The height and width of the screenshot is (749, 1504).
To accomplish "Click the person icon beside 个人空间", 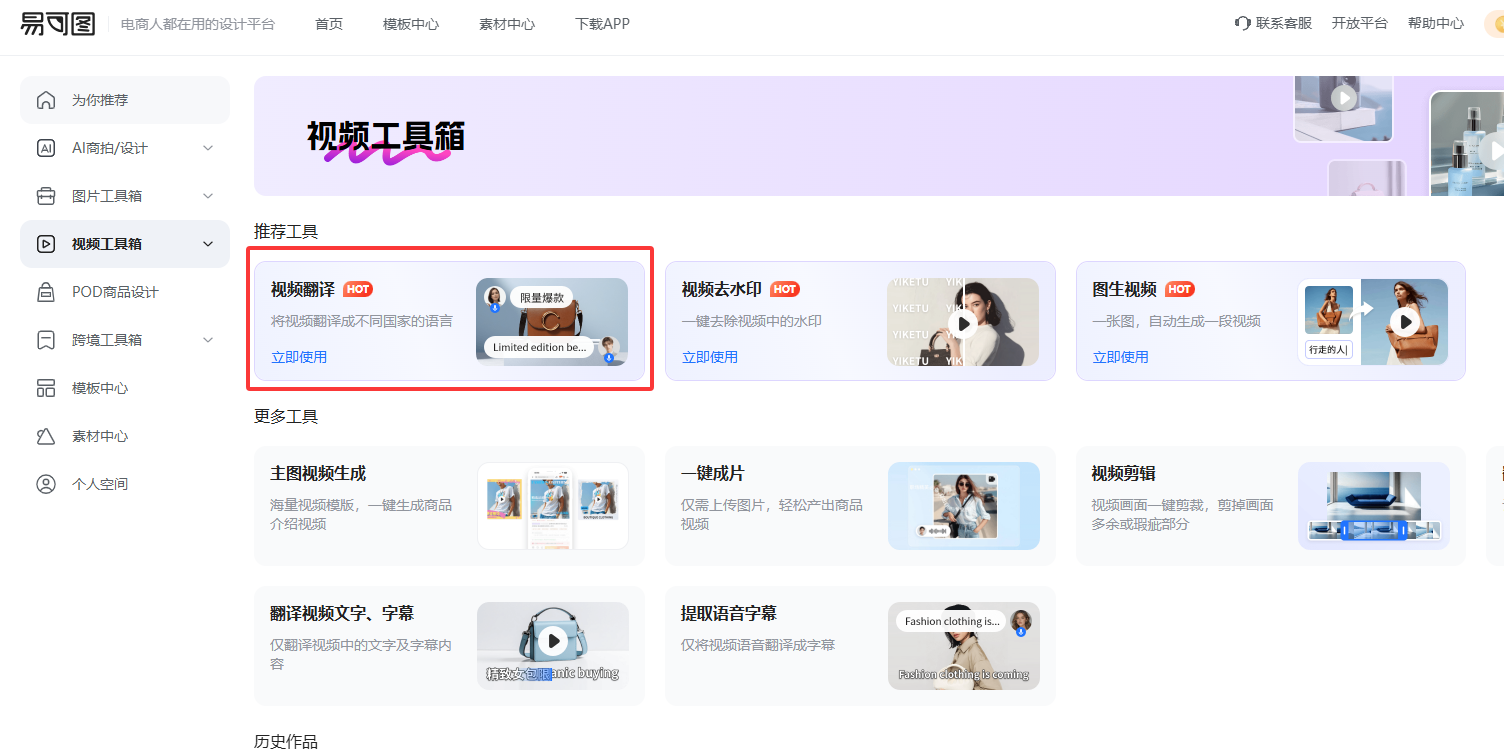I will [x=46, y=484].
